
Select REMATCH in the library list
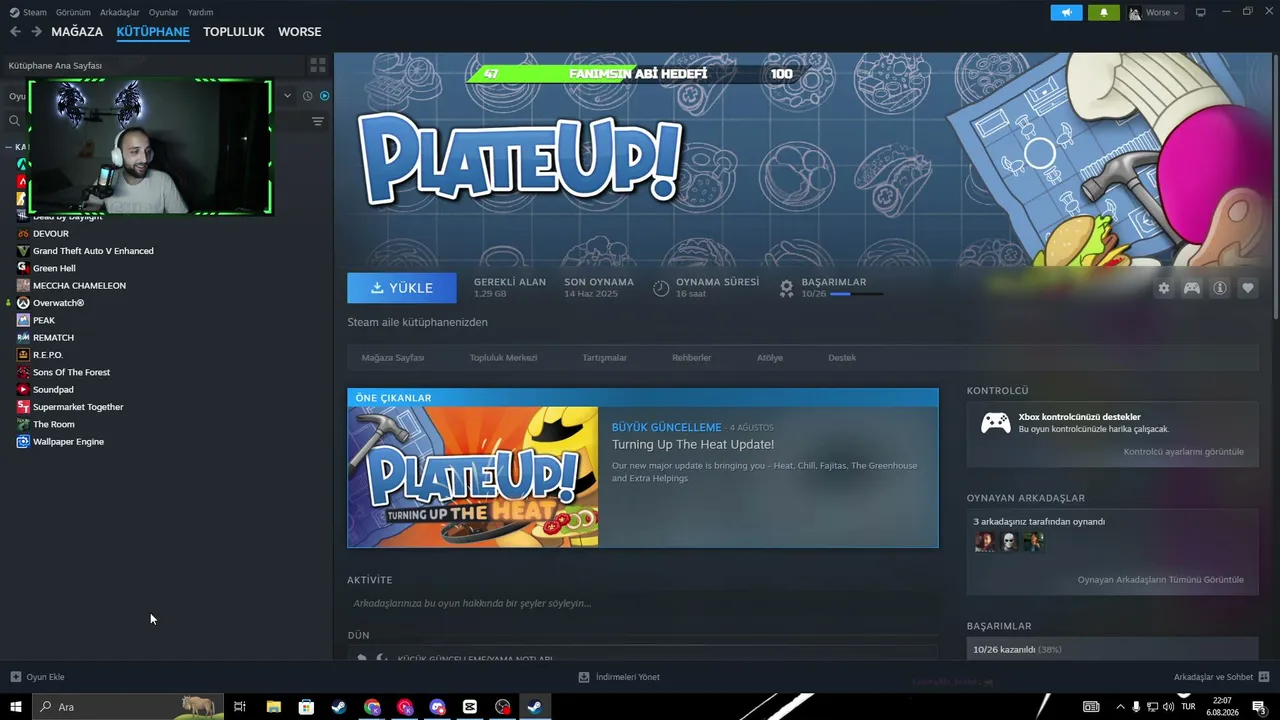click(53, 338)
